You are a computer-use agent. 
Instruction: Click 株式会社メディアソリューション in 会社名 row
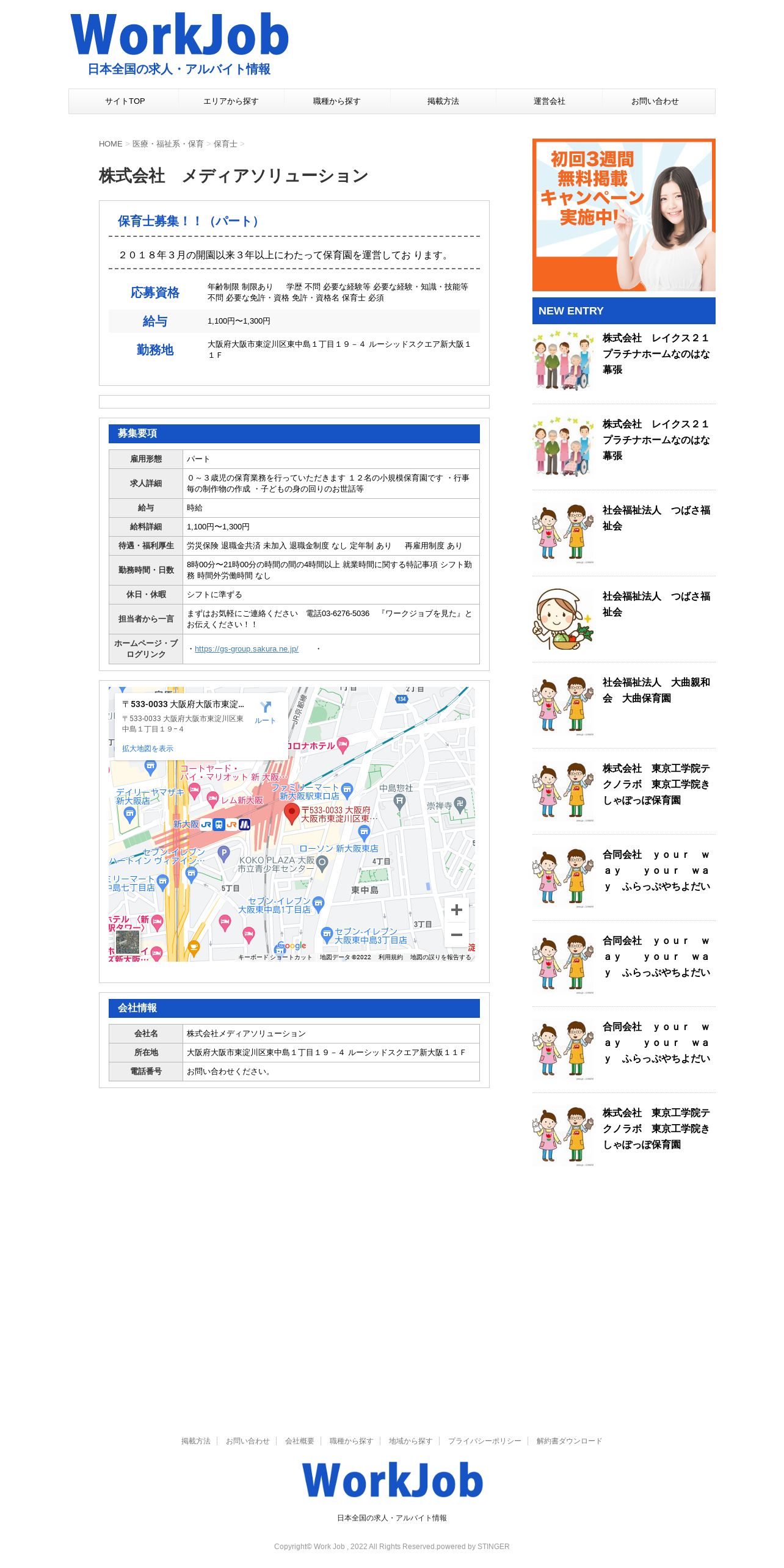point(246,1034)
